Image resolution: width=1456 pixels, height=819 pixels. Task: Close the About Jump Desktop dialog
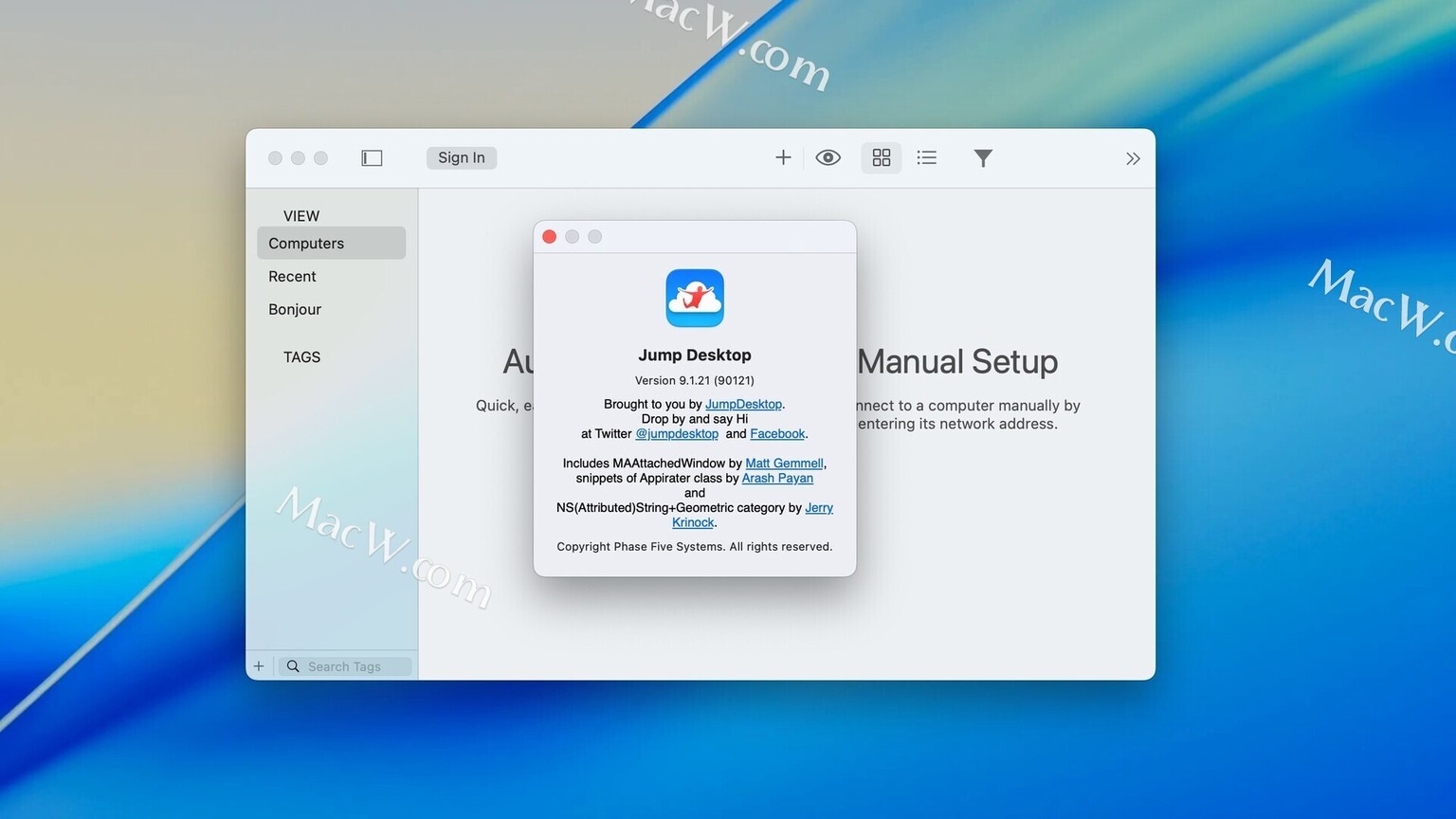point(550,237)
